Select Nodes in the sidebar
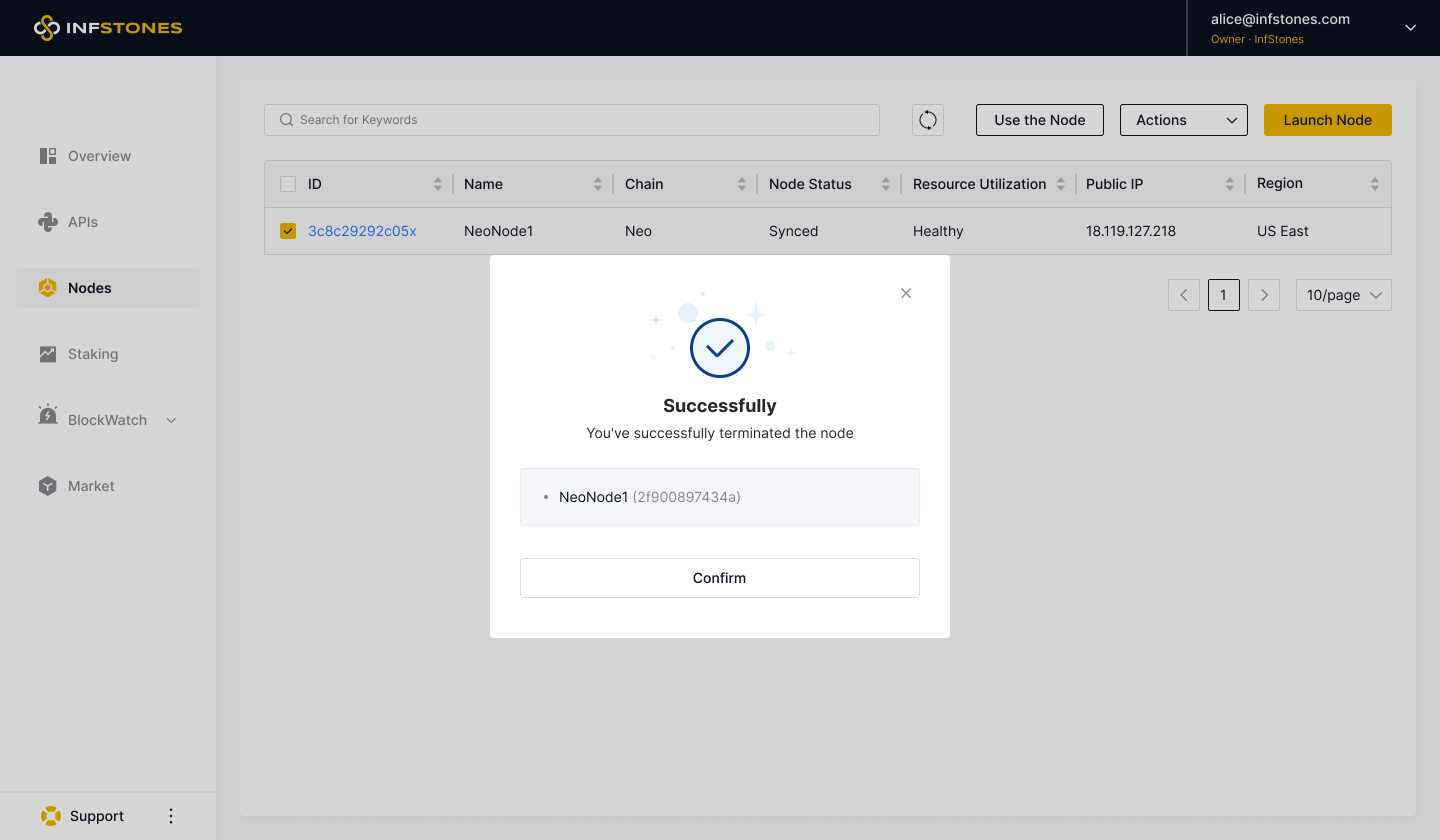This screenshot has width=1440, height=840. point(89,288)
